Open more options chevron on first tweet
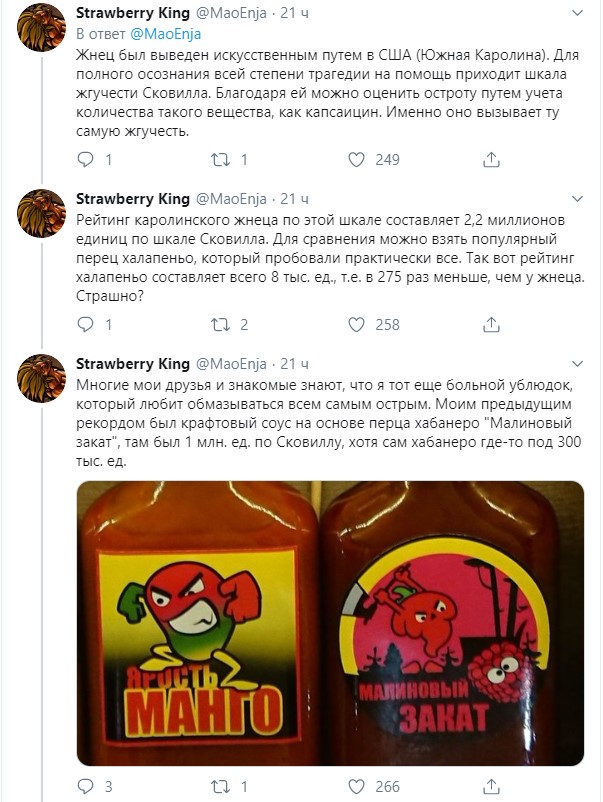The image size is (603, 802). pos(577,13)
